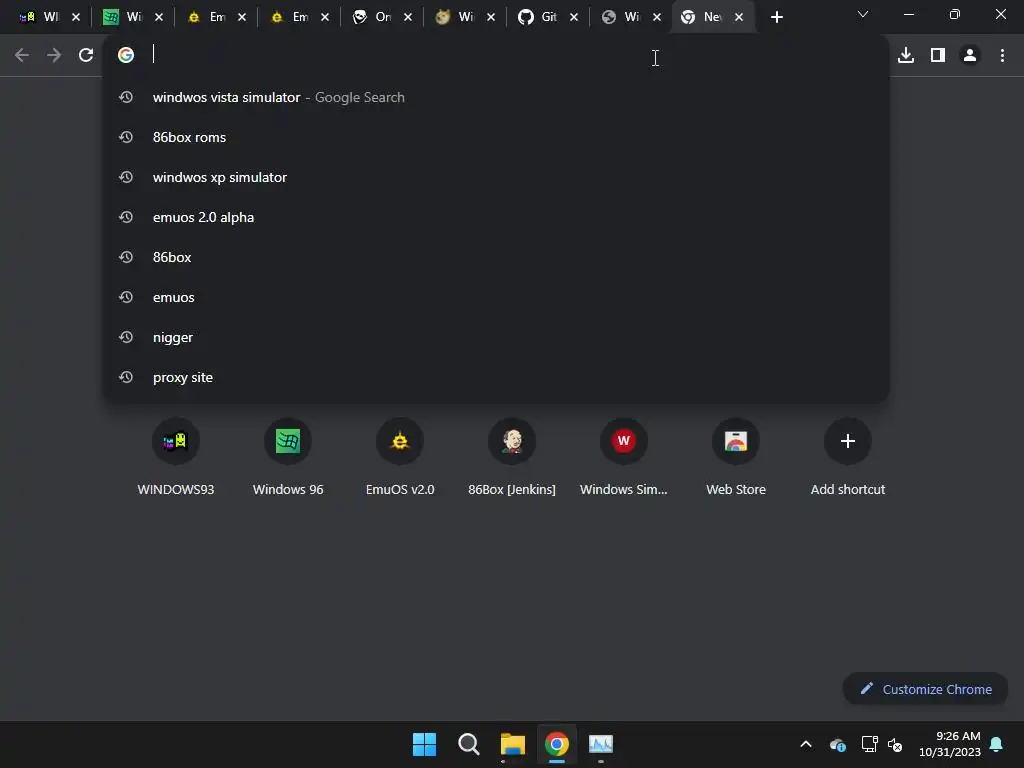Launch File Explorer from the taskbar
This screenshot has width=1024, height=768.
pos(513,744)
